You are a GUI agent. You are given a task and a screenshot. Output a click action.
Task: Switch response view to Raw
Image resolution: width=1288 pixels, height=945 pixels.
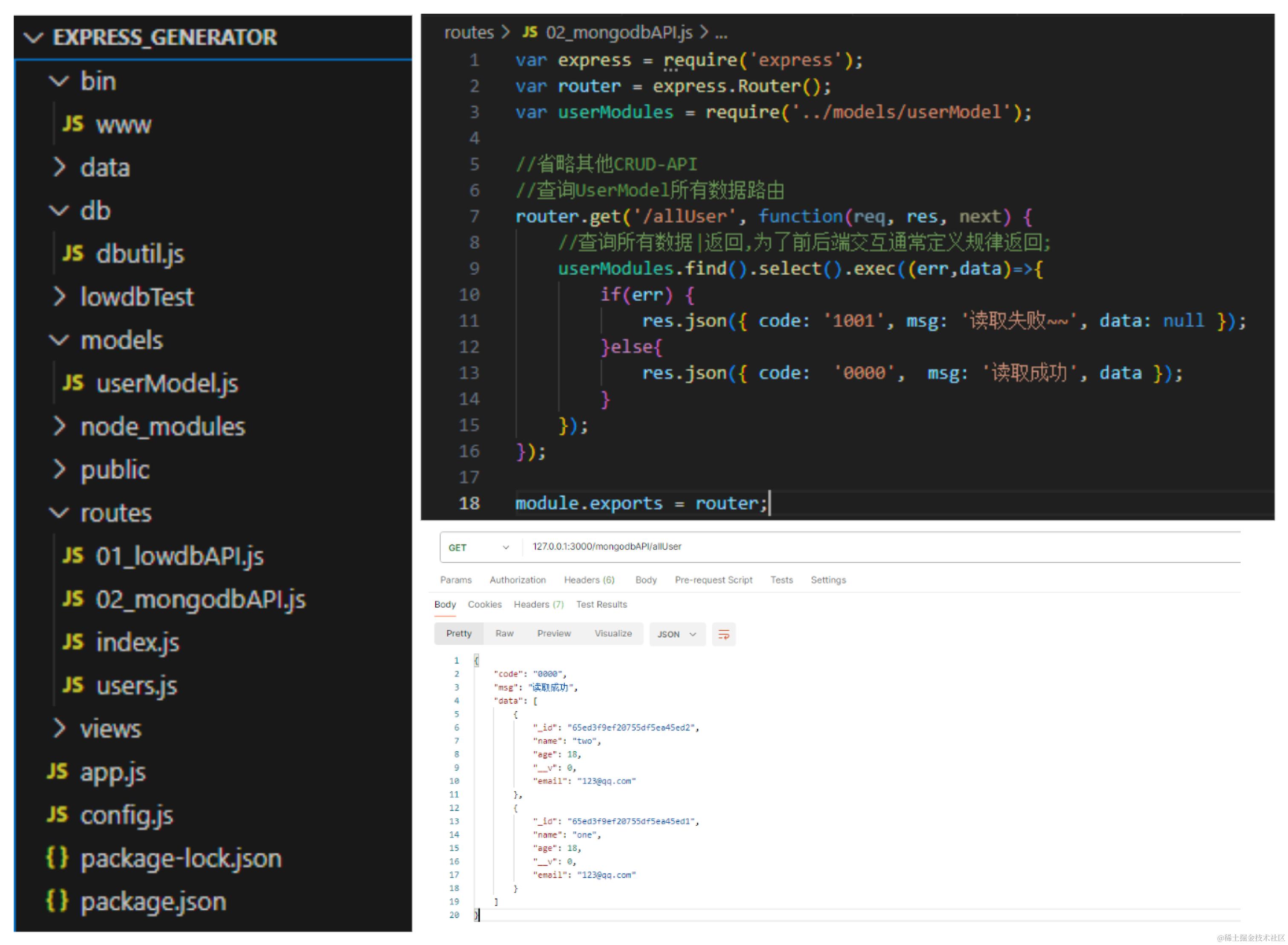[x=504, y=633]
